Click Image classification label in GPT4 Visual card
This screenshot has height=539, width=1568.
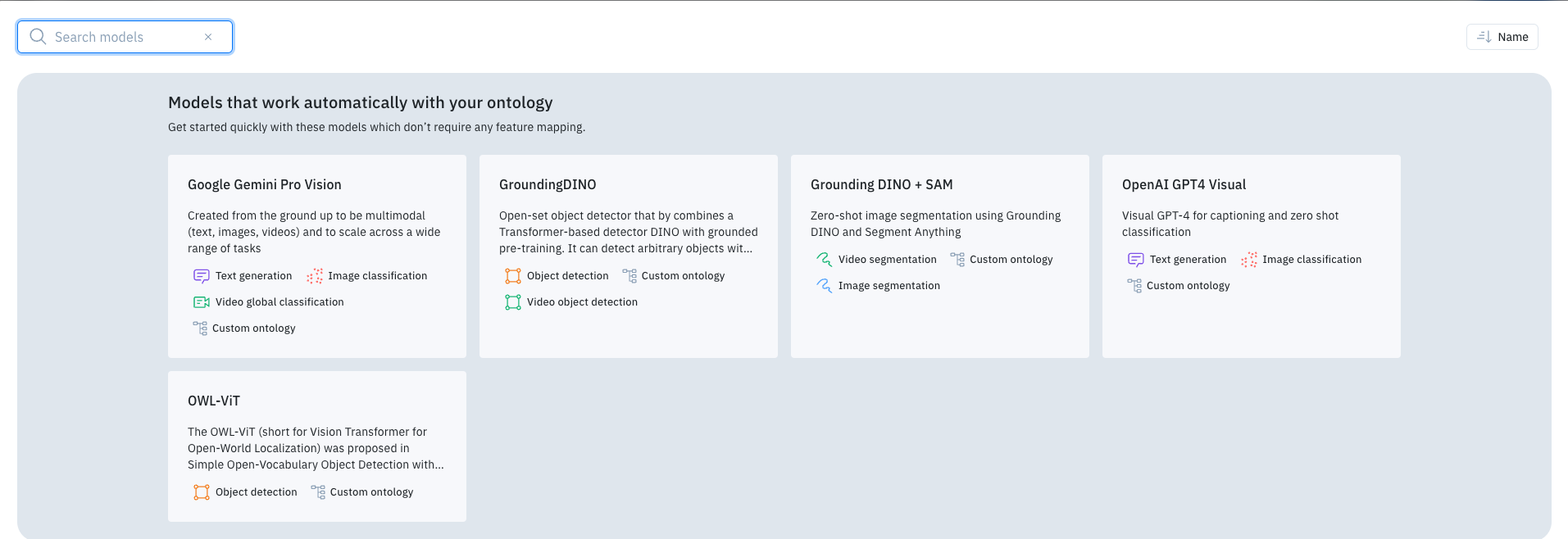point(1311,260)
